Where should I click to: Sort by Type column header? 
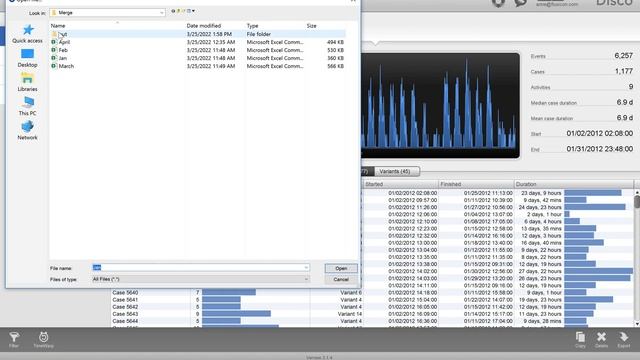(x=252, y=26)
